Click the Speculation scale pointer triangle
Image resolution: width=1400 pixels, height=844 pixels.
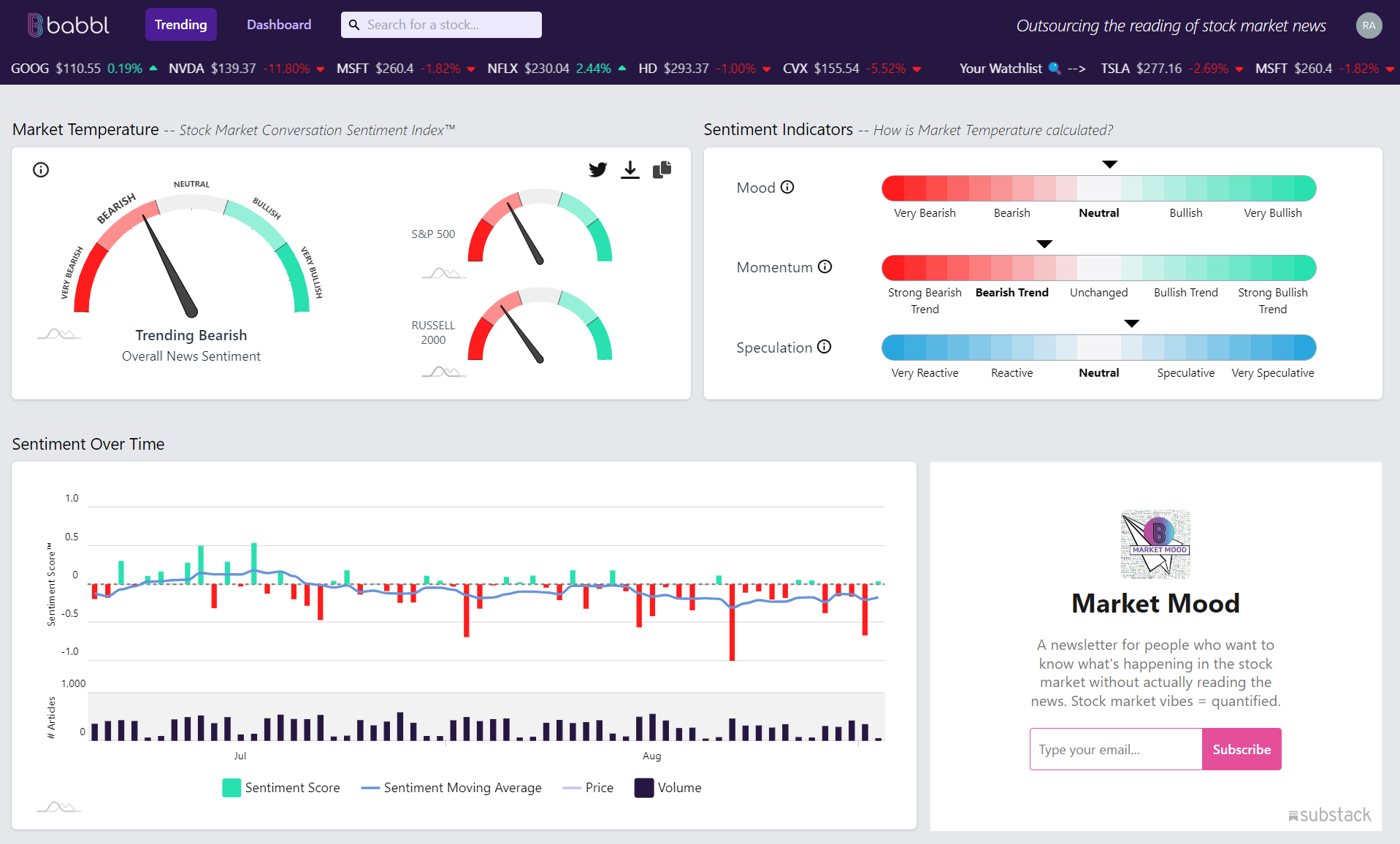[x=1132, y=323]
